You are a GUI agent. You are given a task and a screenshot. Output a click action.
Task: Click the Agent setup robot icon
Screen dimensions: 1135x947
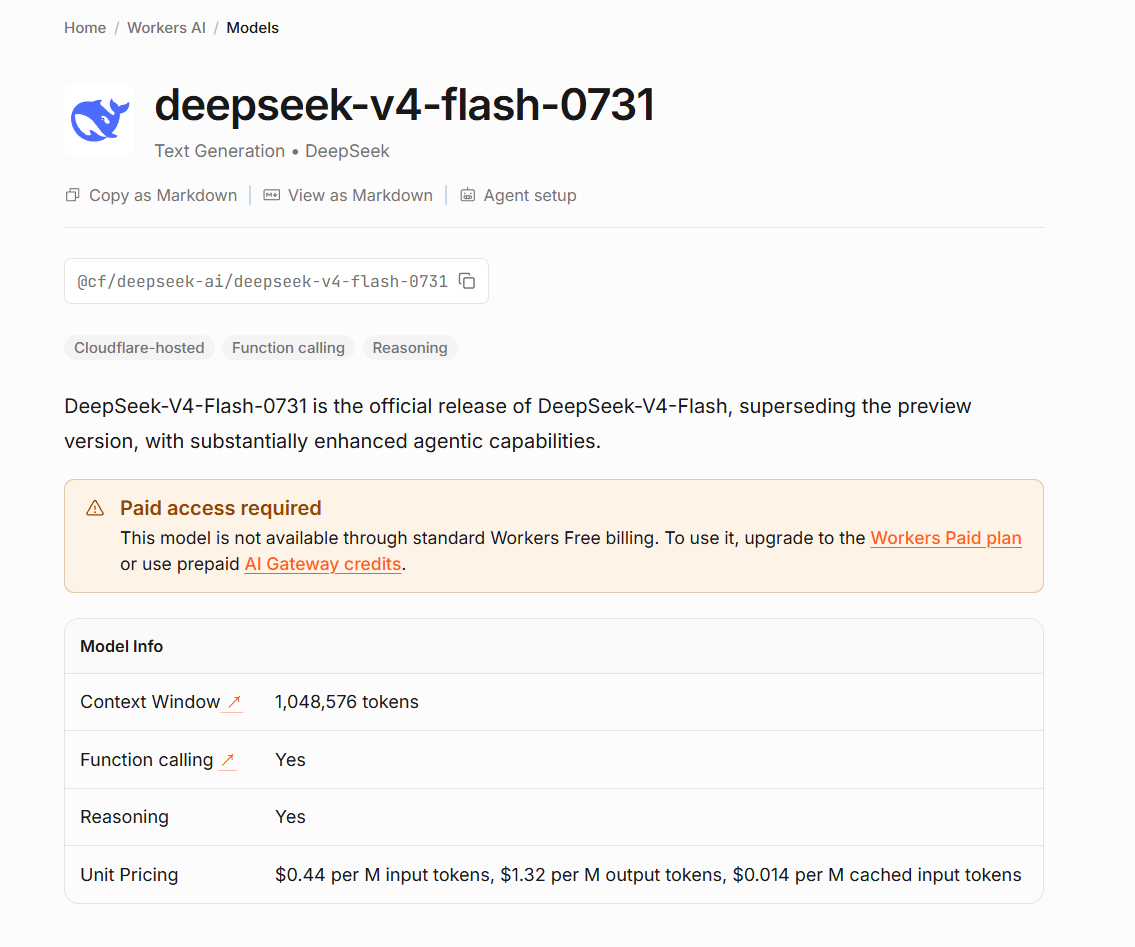[468, 195]
